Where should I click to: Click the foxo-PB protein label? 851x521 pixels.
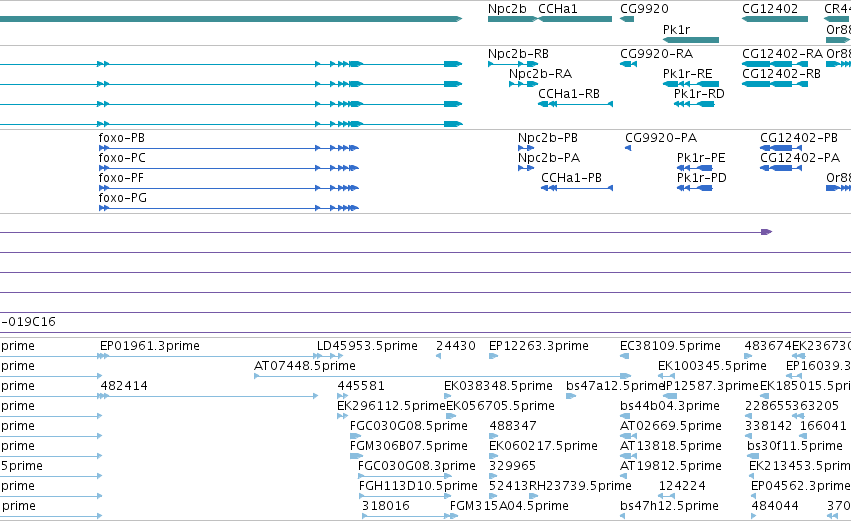coord(122,138)
